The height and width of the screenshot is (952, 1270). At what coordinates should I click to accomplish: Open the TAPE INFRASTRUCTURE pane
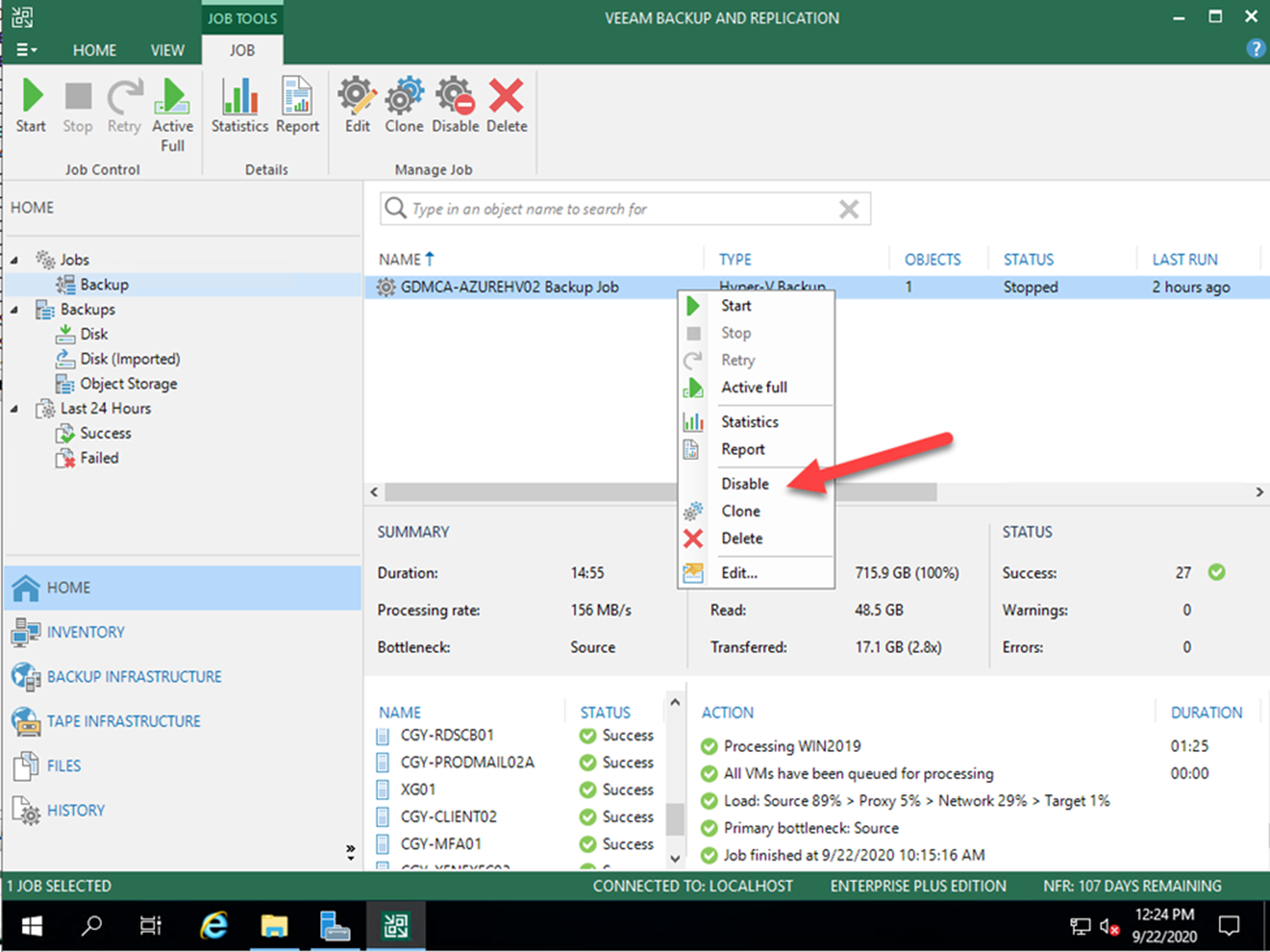coord(182,721)
